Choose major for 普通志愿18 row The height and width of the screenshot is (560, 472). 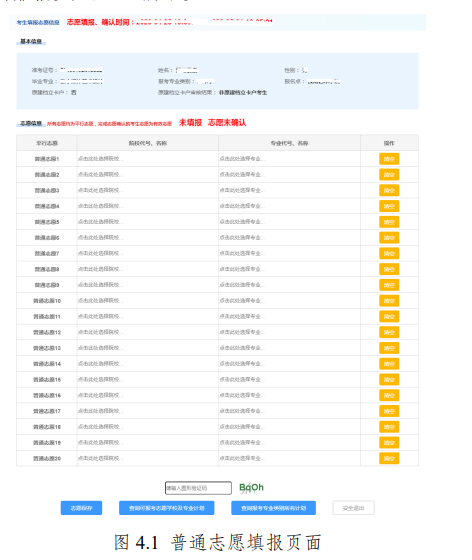click(x=289, y=427)
